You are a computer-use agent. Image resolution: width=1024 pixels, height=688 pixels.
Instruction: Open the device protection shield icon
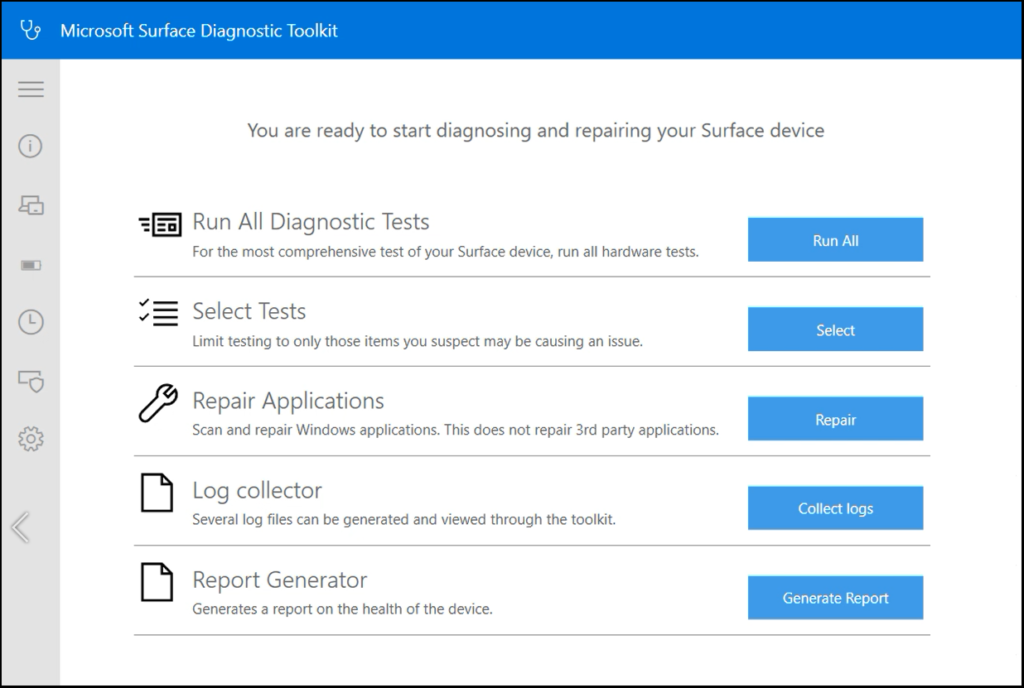point(31,381)
